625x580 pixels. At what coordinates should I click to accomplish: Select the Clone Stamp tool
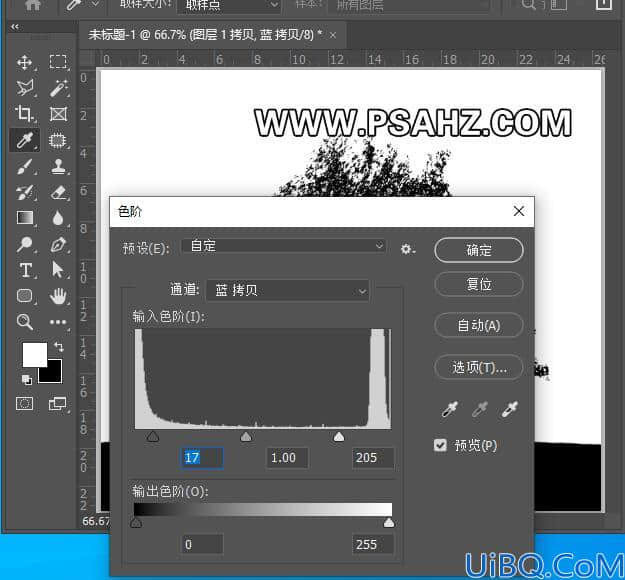click(58, 166)
